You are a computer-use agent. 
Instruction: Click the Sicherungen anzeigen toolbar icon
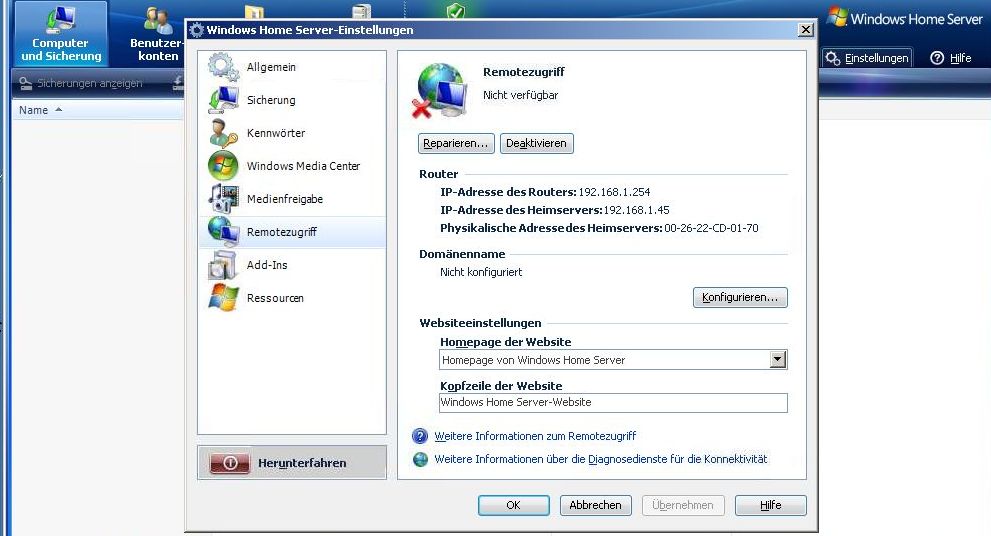25,83
